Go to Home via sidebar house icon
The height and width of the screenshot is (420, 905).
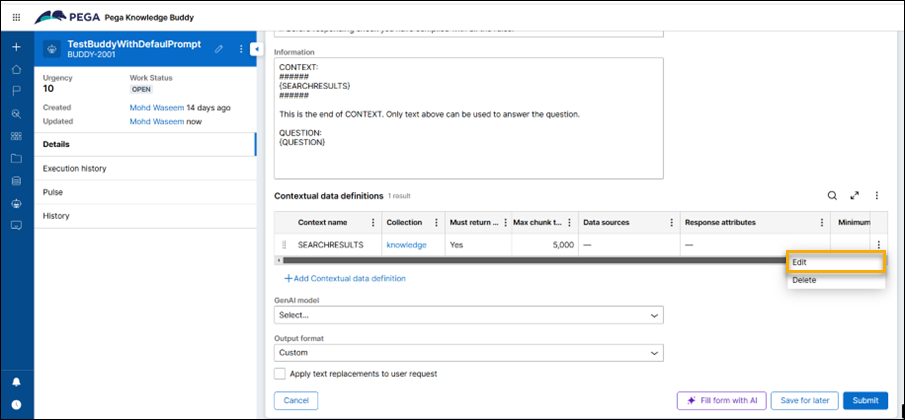coord(16,69)
